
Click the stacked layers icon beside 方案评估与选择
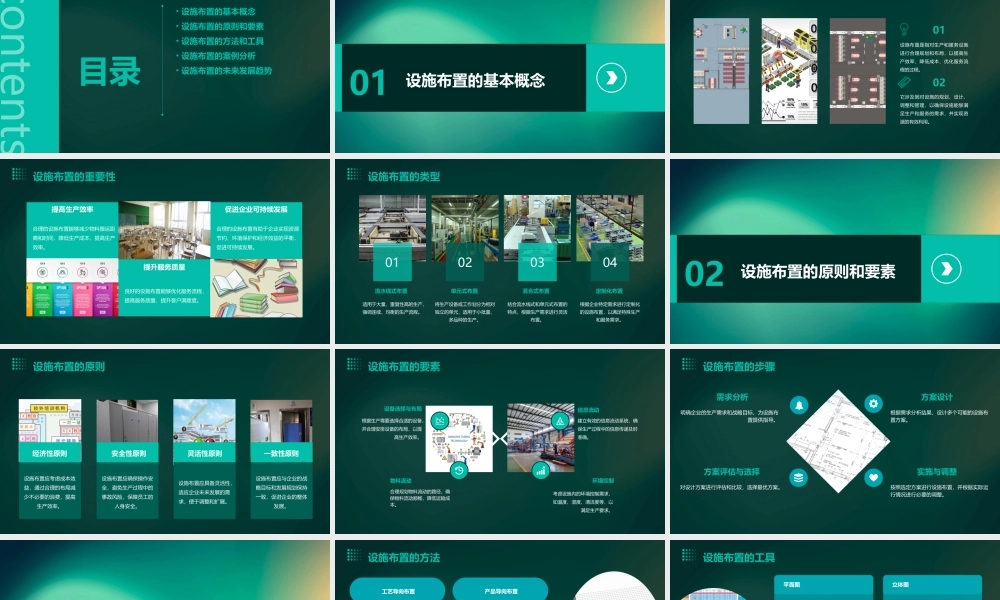(x=798, y=477)
